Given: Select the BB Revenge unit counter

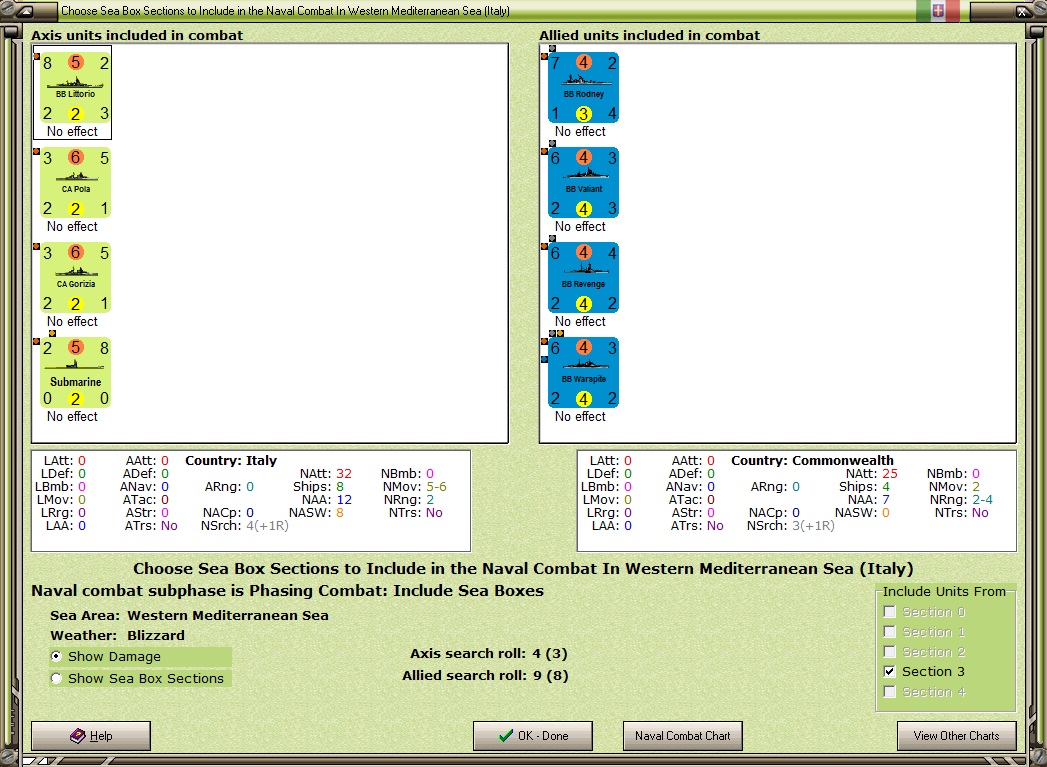Looking at the screenshot, I should click(584, 278).
